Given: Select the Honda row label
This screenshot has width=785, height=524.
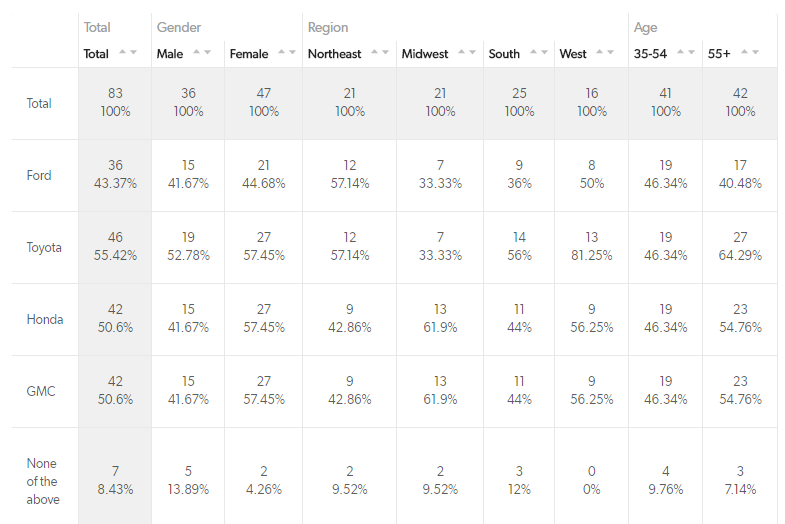Looking at the screenshot, I should (44, 319).
